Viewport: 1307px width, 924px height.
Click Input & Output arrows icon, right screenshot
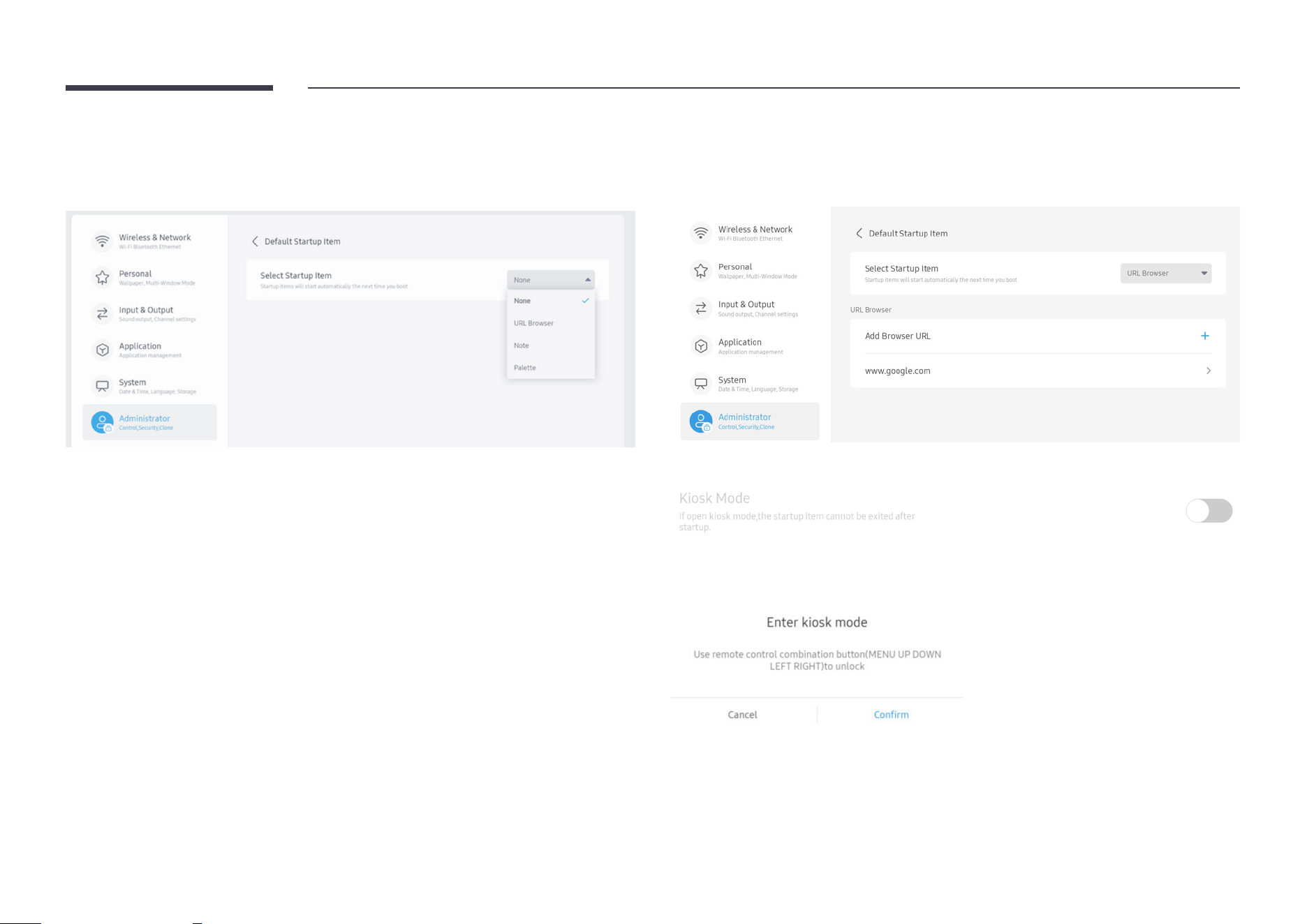[701, 308]
